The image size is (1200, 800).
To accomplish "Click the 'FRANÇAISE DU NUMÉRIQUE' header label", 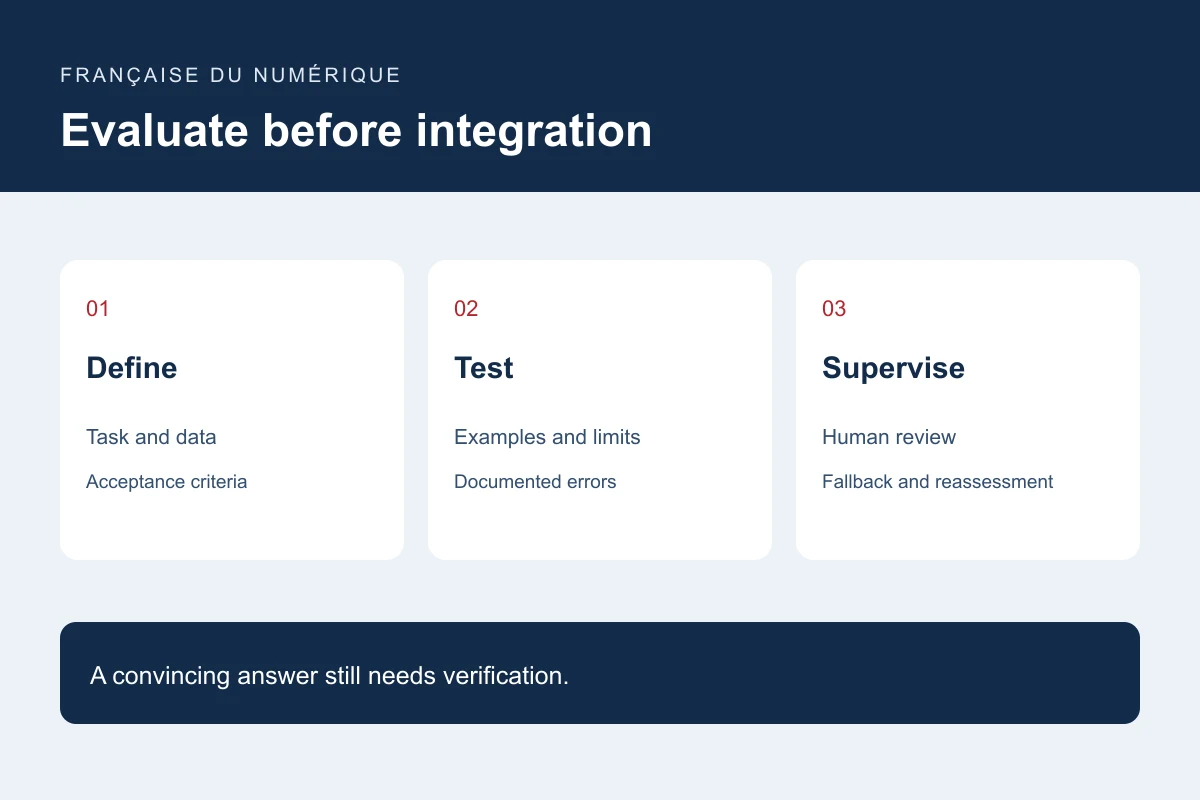I will point(231,75).
